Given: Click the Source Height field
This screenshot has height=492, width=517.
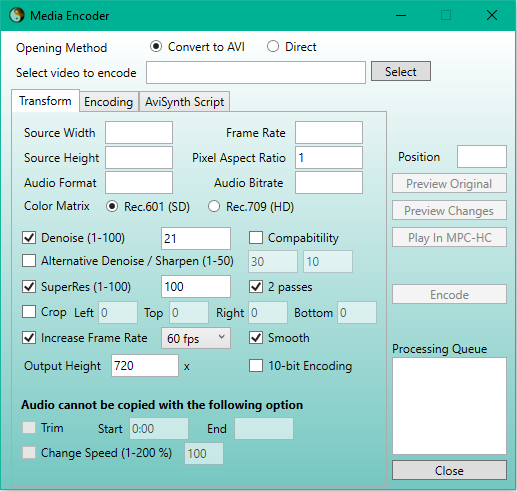Looking at the screenshot, I should [139, 157].
